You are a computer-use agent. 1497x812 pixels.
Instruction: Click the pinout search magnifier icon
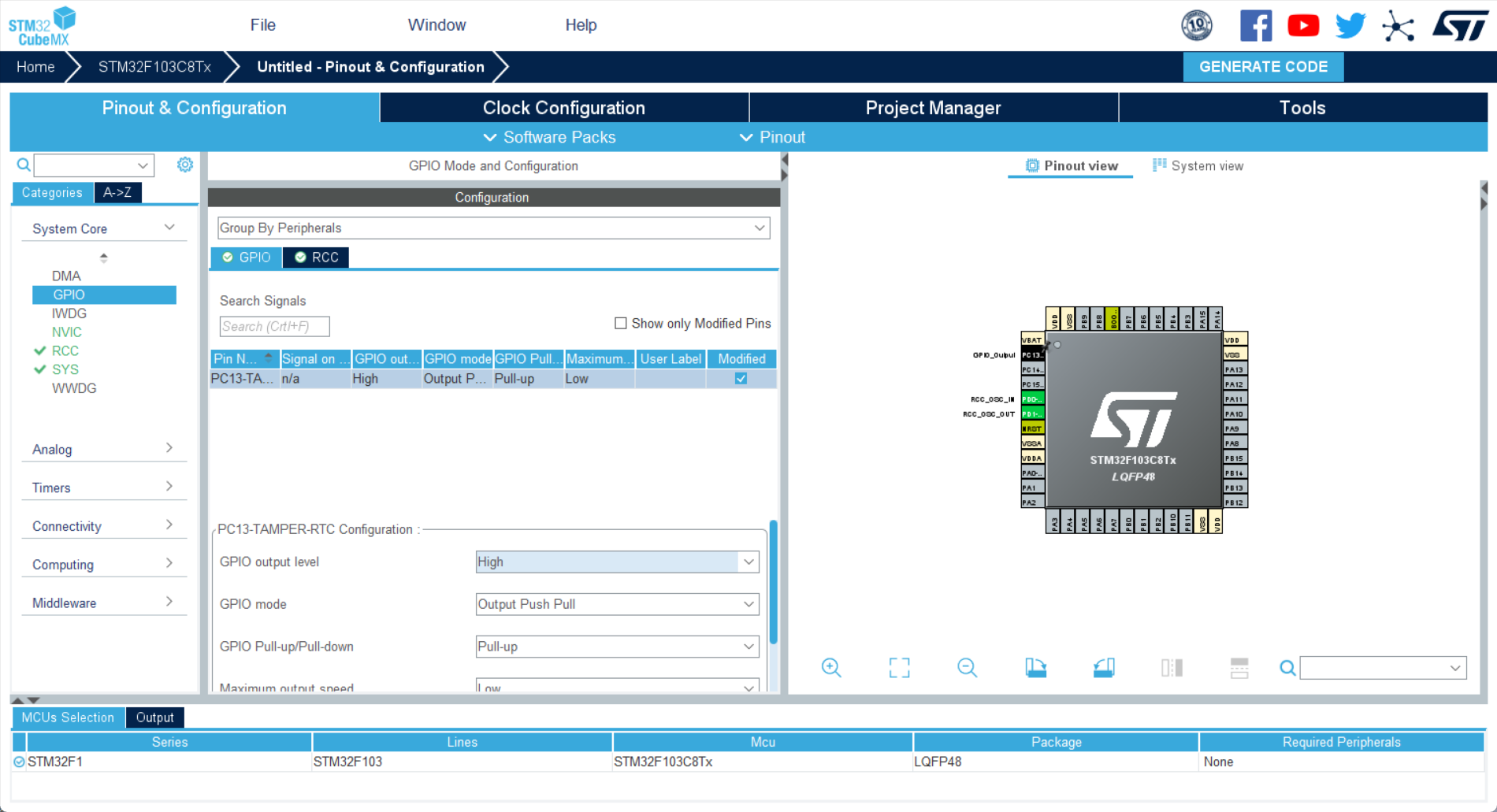[1287, 668]
